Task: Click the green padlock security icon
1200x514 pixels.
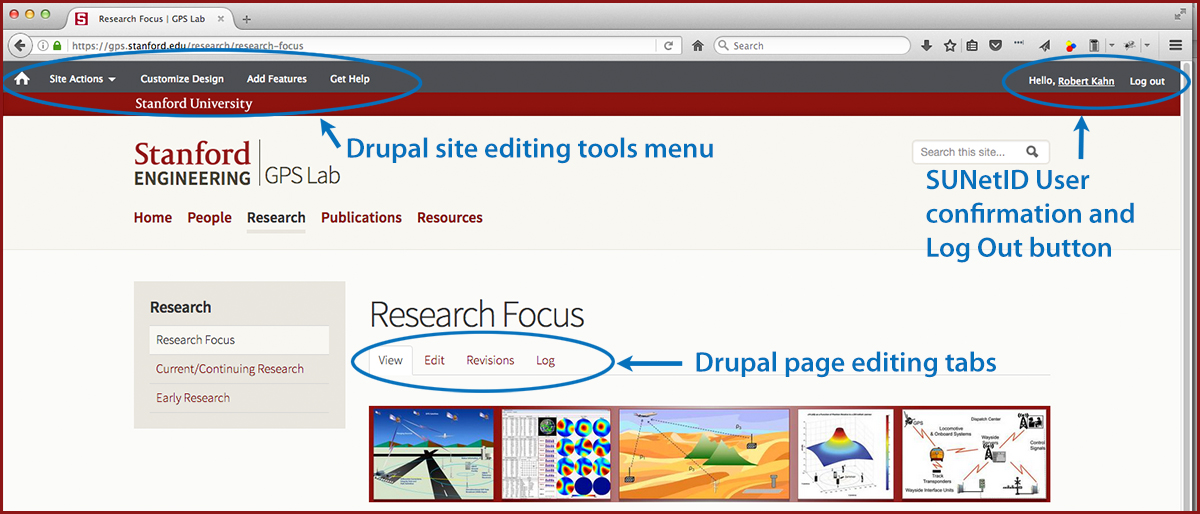Action: point(57,45)
